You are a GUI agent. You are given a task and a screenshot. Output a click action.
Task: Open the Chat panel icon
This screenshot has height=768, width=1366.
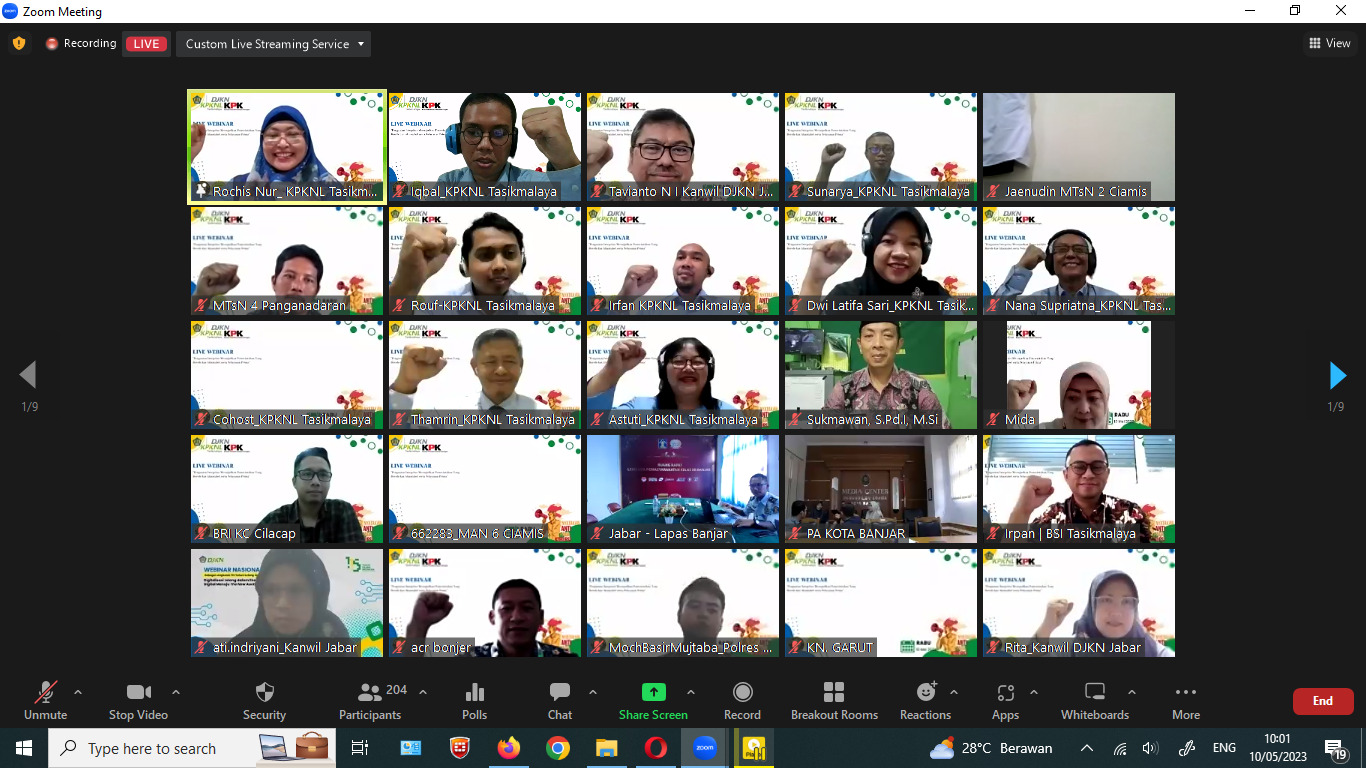[560, 693]
